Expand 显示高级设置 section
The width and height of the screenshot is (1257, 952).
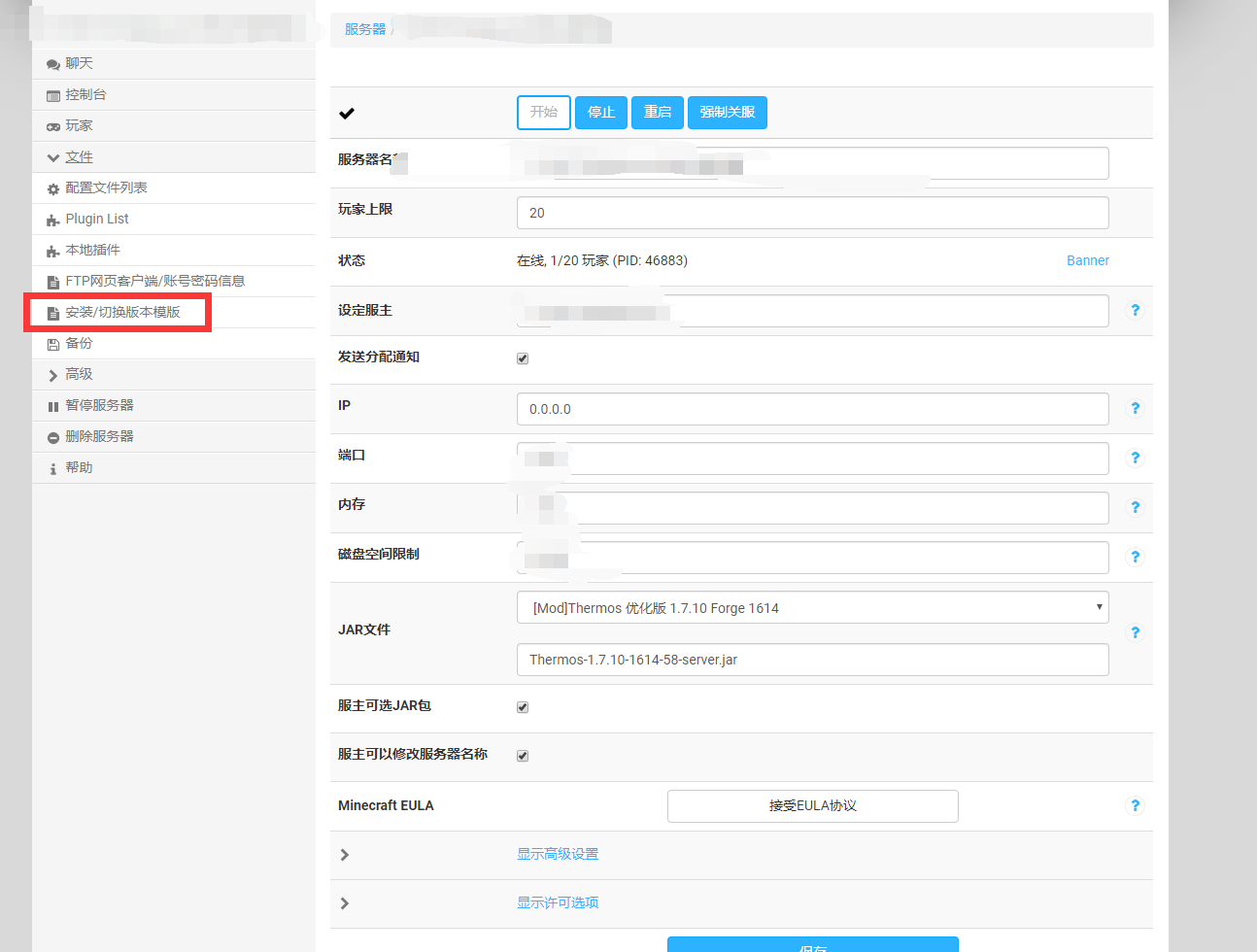[x=558, y=855]
